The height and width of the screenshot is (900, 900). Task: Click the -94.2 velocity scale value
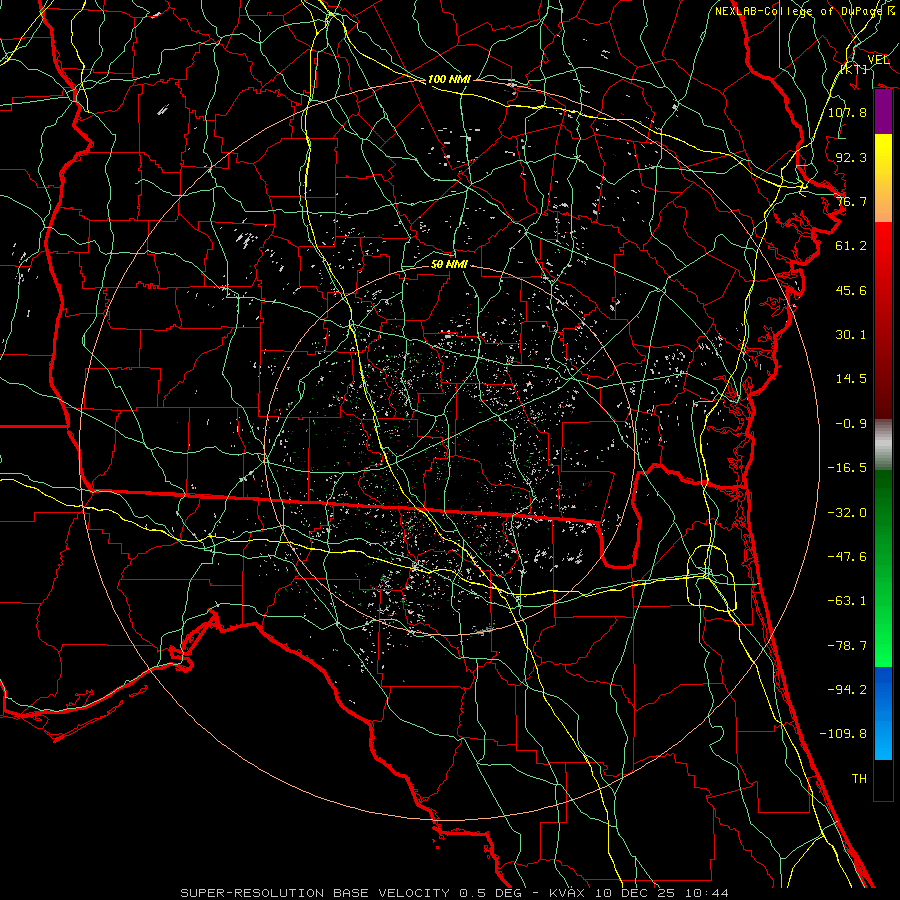pos(847,690)
